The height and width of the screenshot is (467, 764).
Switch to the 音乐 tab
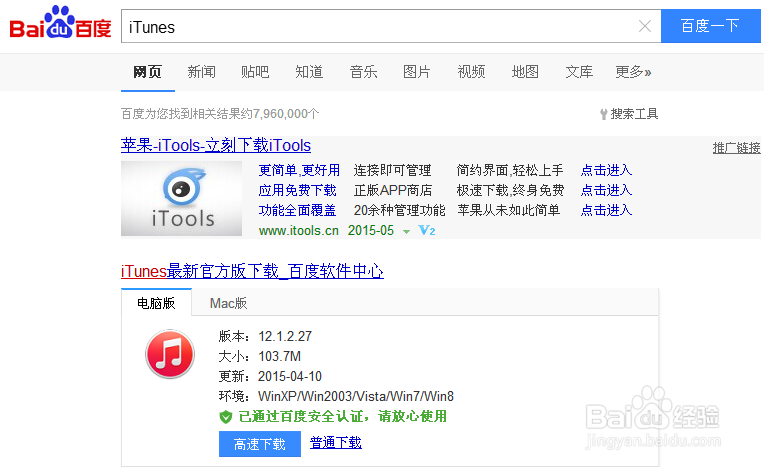tap(363, 72)
